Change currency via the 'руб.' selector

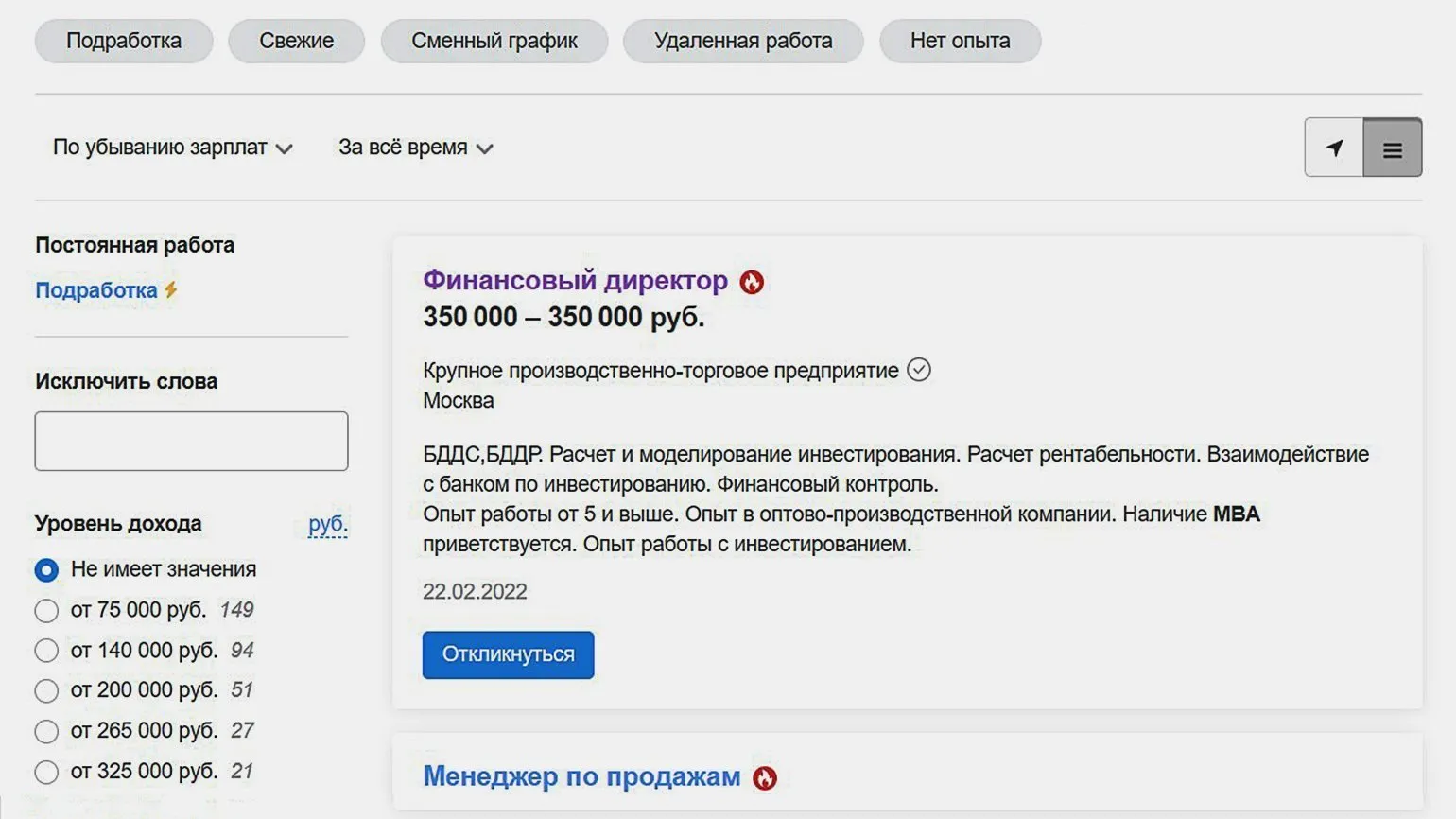327,524
